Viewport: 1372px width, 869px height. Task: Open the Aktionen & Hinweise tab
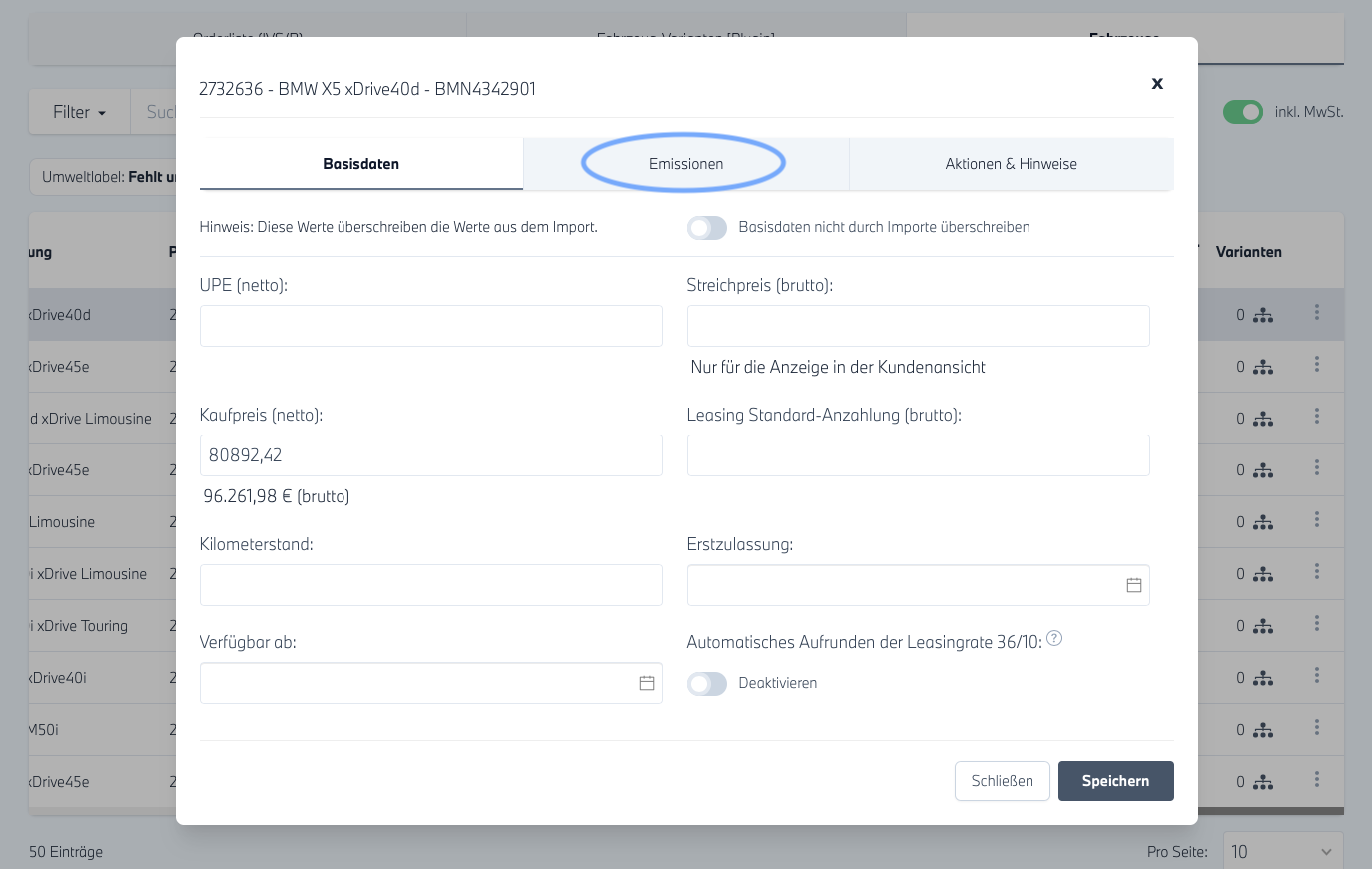(1011, 164)
